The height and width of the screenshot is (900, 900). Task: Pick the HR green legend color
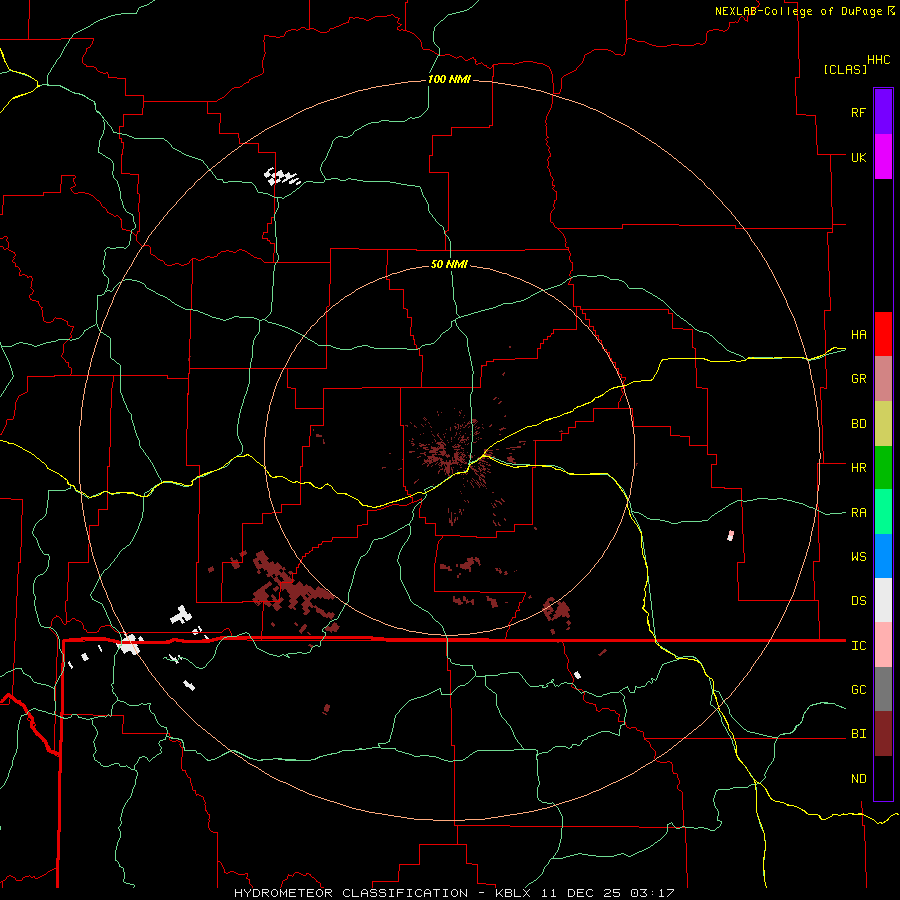[x=883, y=468]
